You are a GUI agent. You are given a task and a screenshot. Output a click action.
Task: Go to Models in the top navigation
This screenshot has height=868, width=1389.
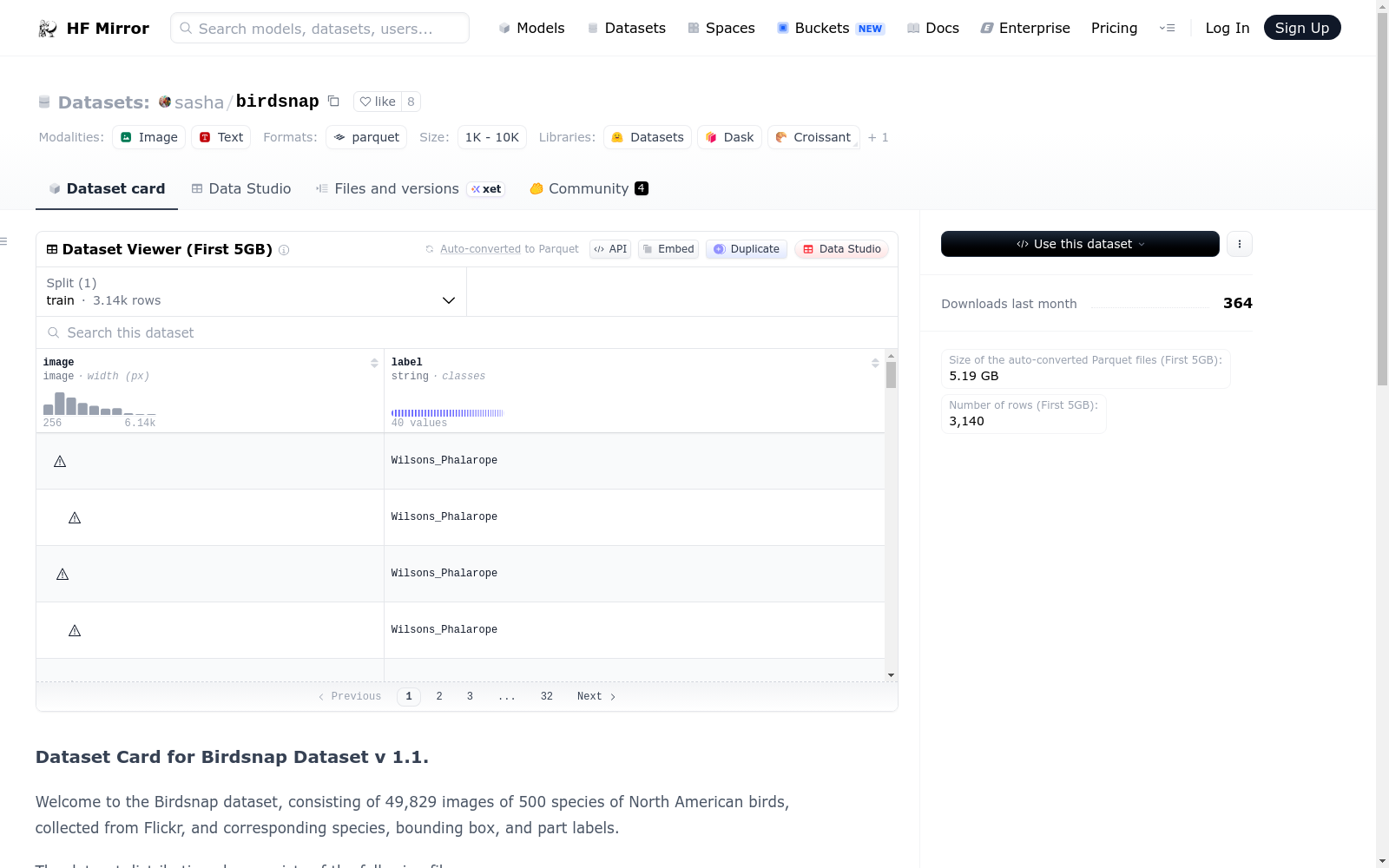531,28
